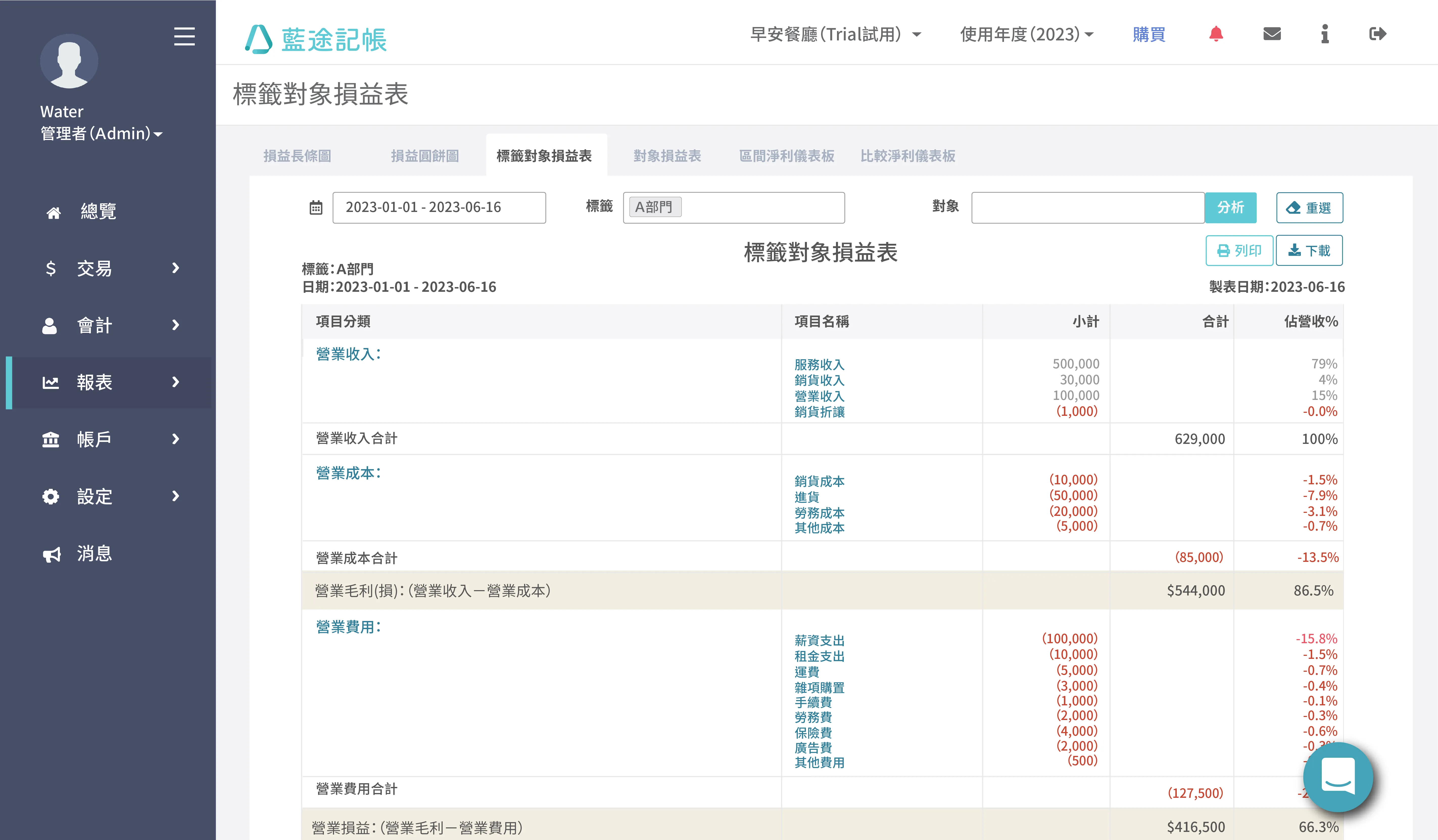The height and width of the screenshot is (840, 1438).
Task: Expand the 設定 submenu chevron
Action: coord(176,496)
